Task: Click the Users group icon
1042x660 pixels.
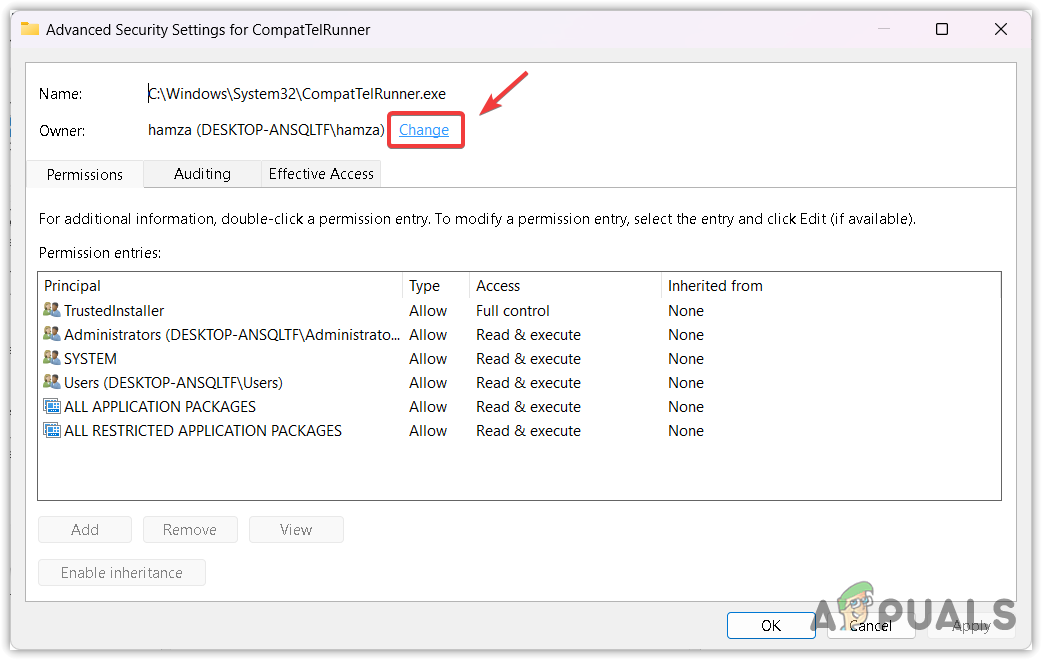Action: (x=52, y=383)
